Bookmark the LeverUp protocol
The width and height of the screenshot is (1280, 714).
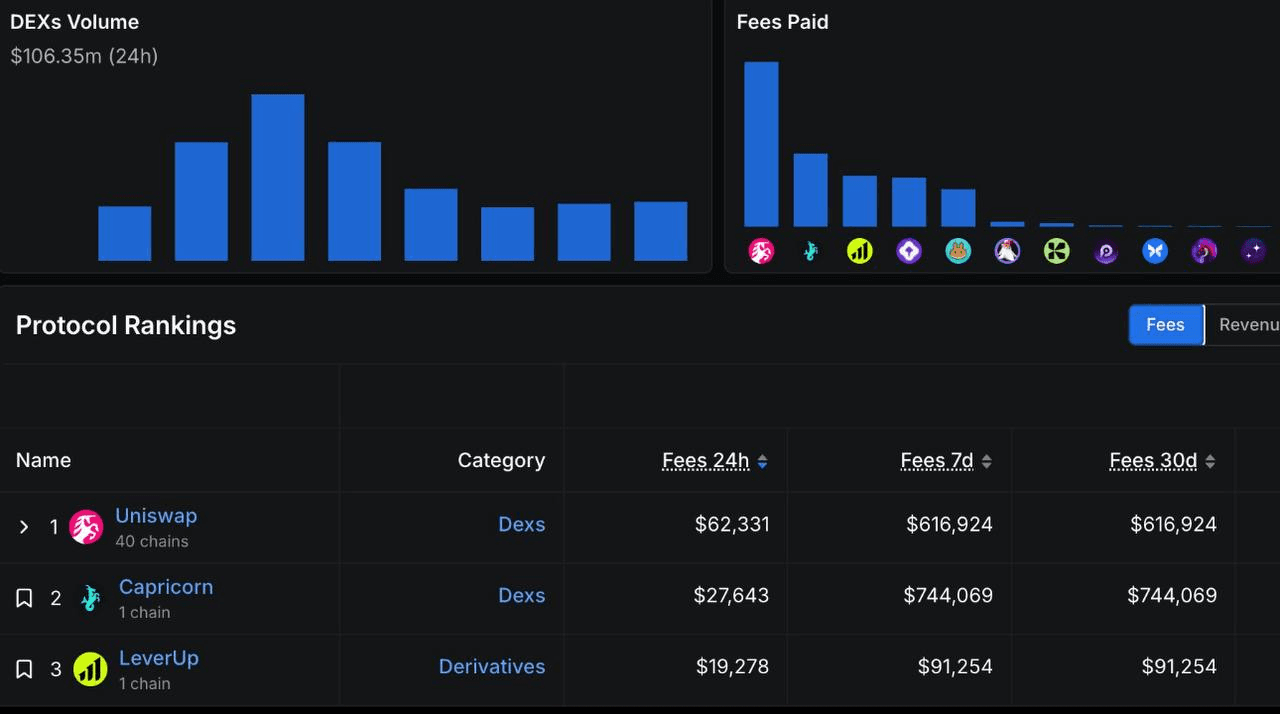pos(25,669)
